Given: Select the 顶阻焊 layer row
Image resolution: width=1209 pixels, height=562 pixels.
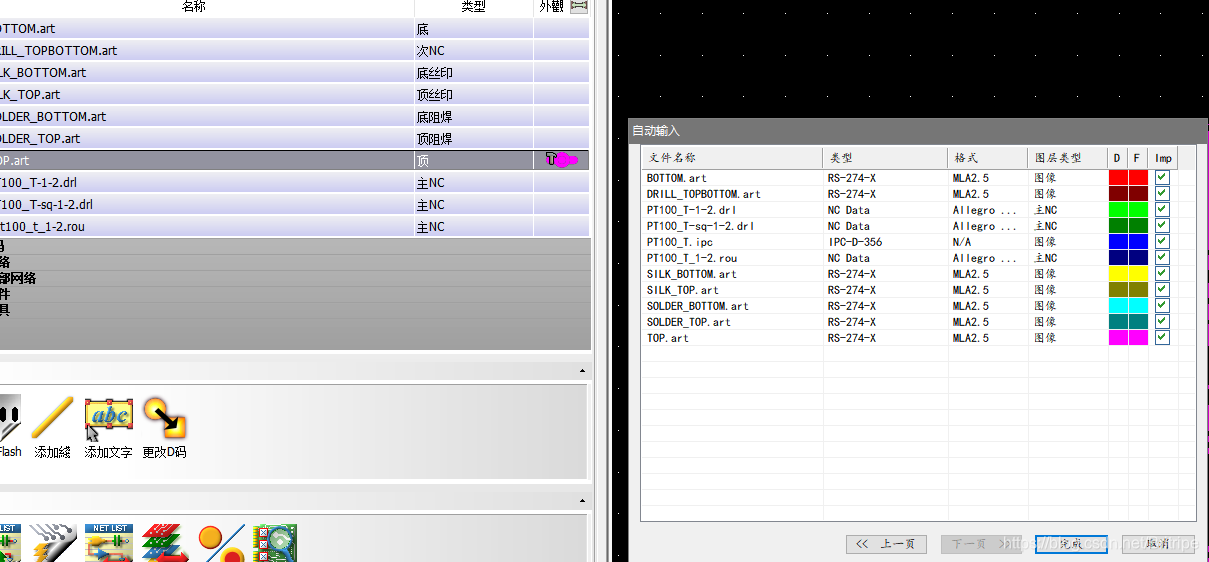Looking at the screenshot, I should coord(294,139).
